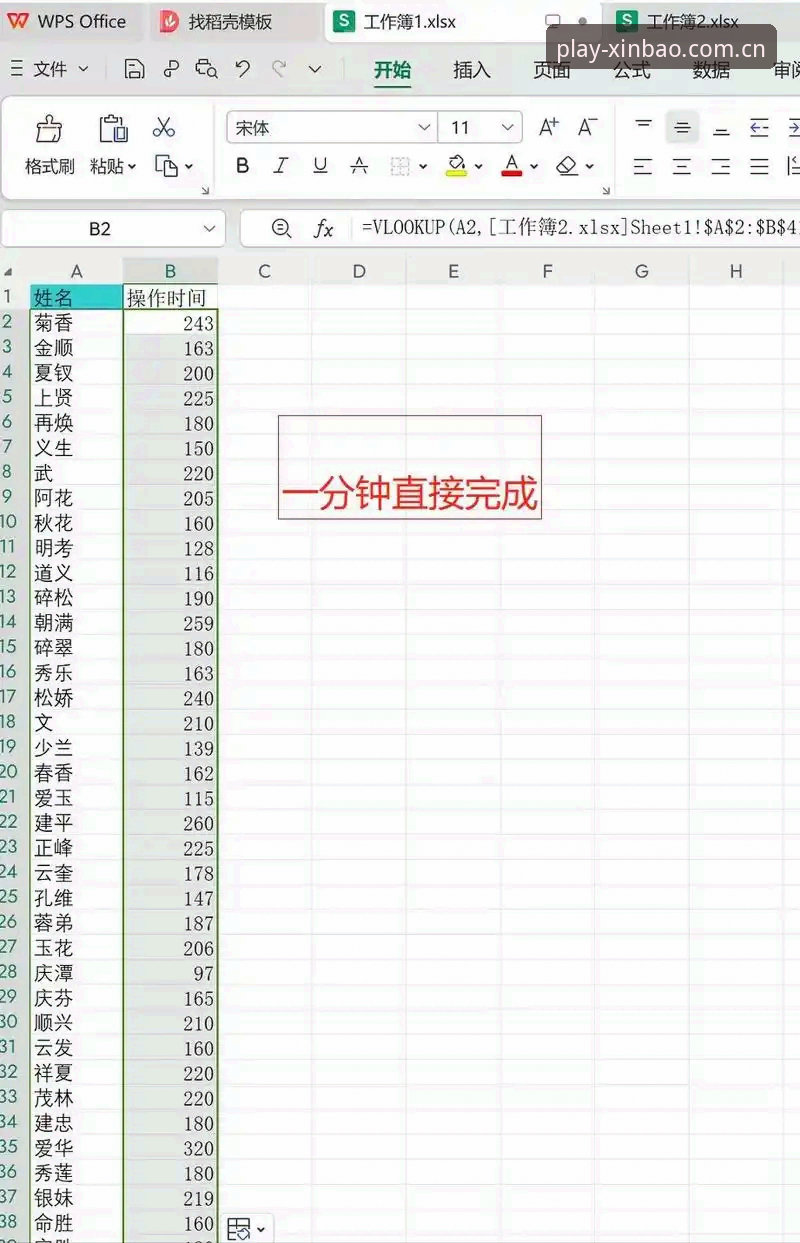Click the Paste (粘贴) clipboard icon

point(113,129)
